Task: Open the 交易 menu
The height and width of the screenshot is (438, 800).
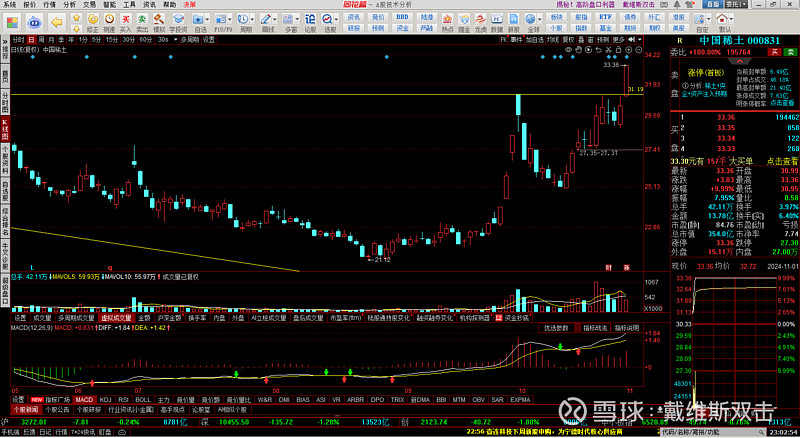Action: point(89,5)
